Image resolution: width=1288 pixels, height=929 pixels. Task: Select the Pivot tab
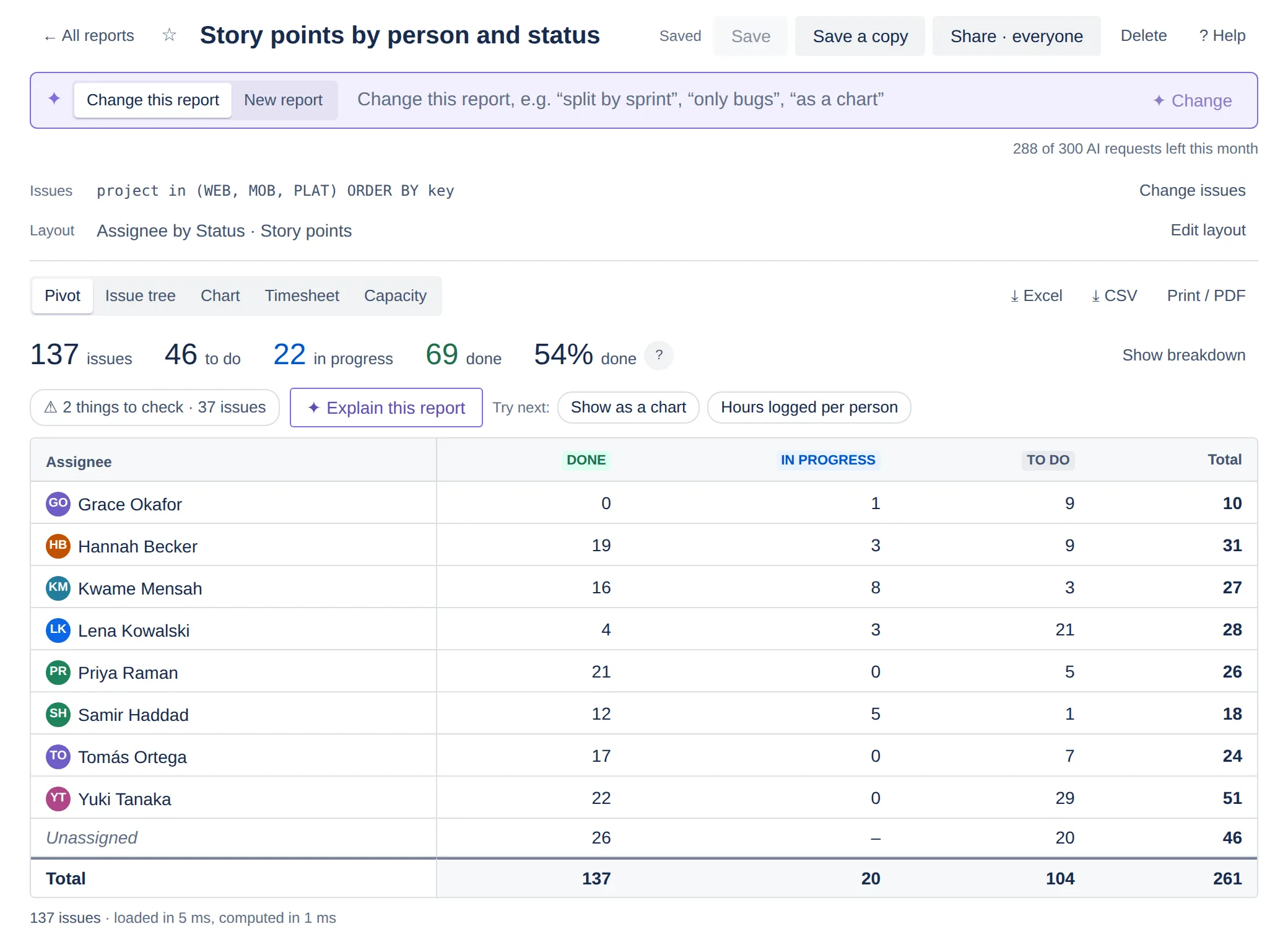[x=63, y=296]
